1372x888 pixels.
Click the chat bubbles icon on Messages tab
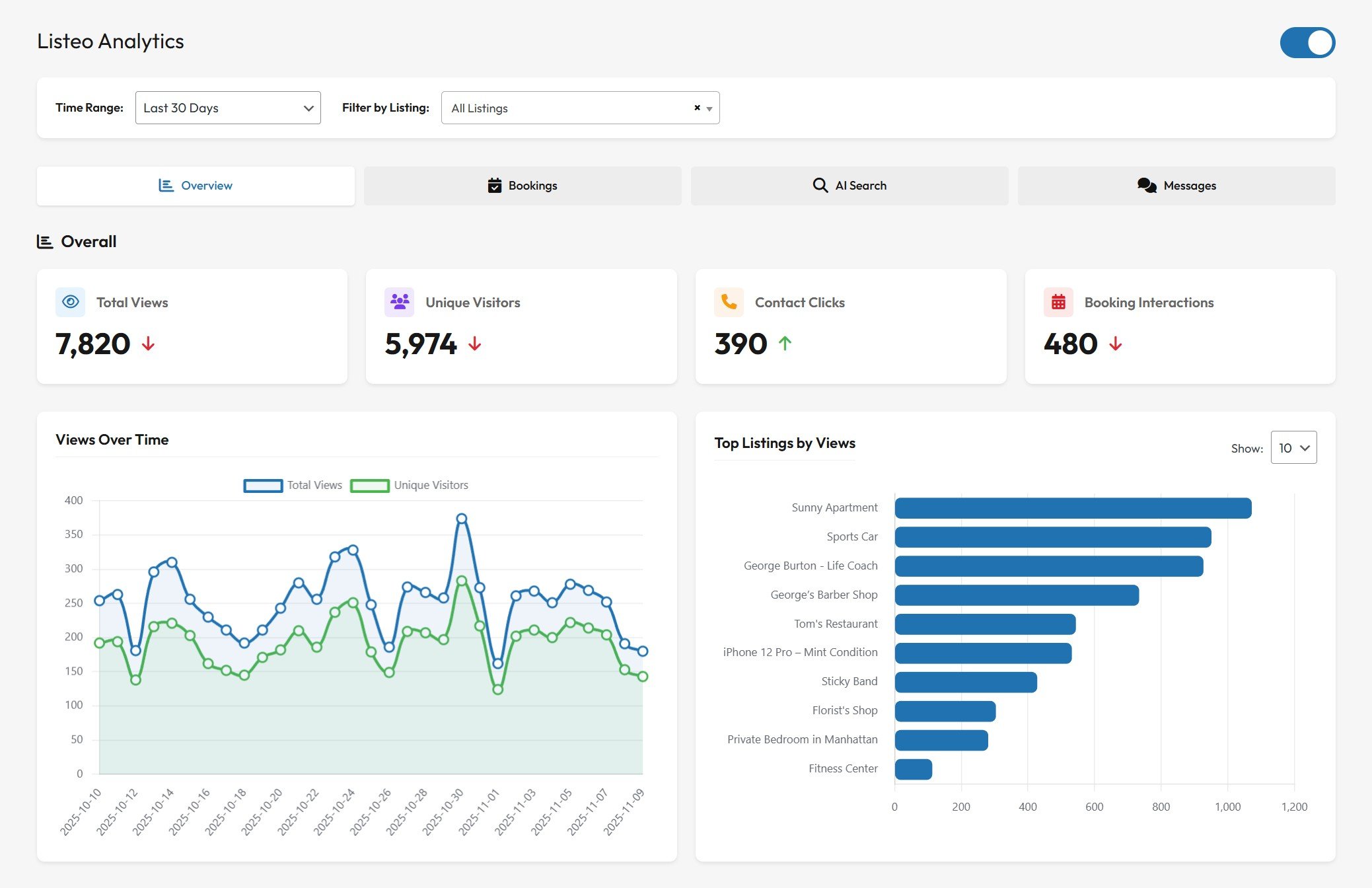click(1146, 186)
